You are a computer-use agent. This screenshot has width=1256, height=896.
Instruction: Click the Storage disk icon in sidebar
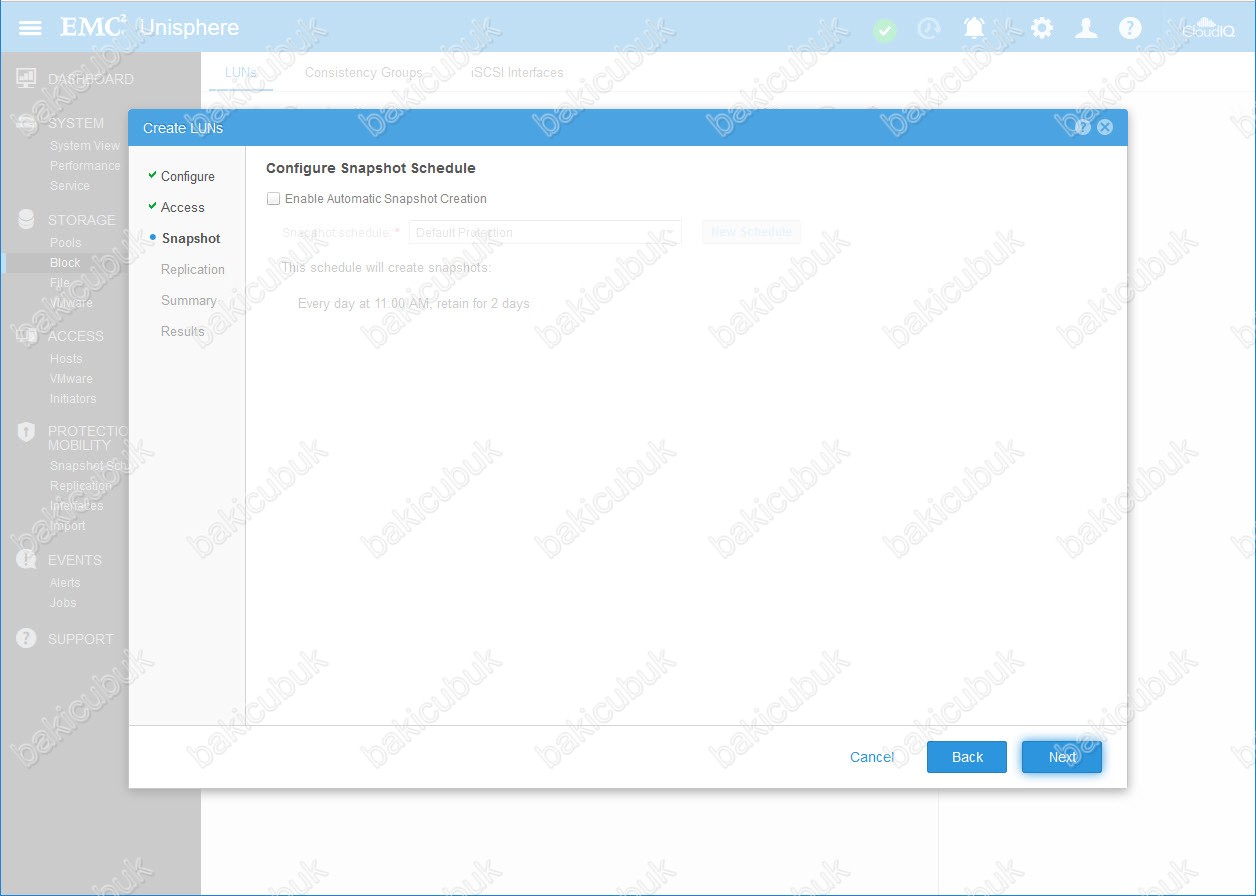pyautogui.click(x=27, y=220)
